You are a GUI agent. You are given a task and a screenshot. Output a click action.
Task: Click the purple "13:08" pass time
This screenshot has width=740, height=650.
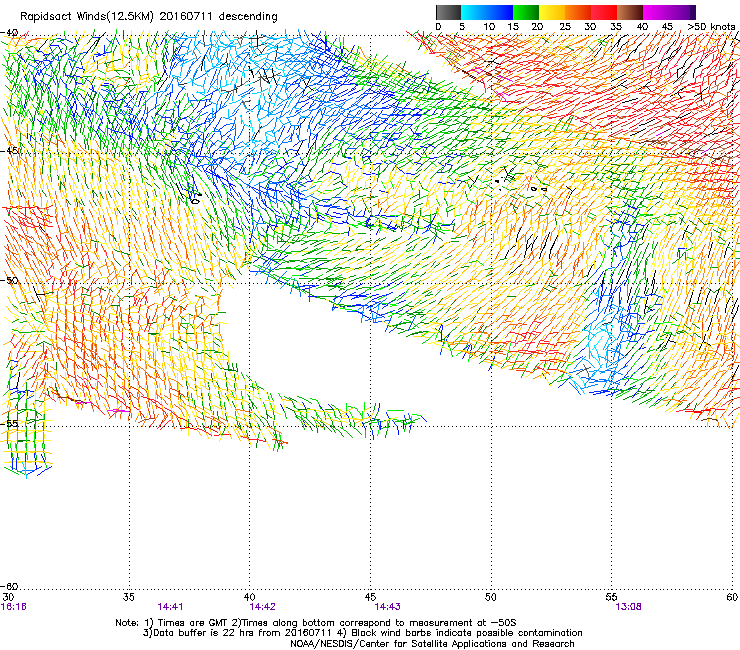(x=628, y=607)
